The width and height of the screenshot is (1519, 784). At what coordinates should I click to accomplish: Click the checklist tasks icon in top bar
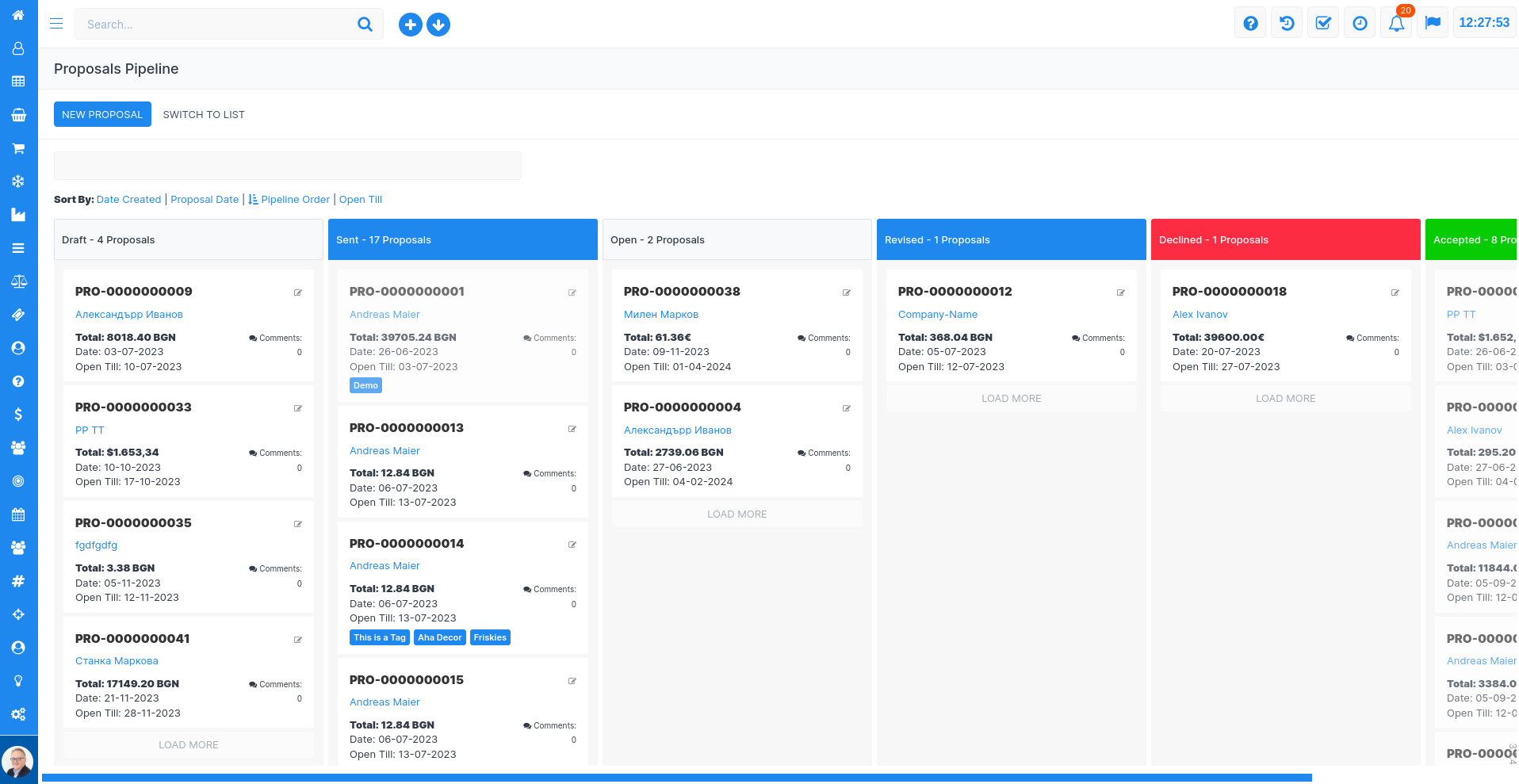point(1323,24)
